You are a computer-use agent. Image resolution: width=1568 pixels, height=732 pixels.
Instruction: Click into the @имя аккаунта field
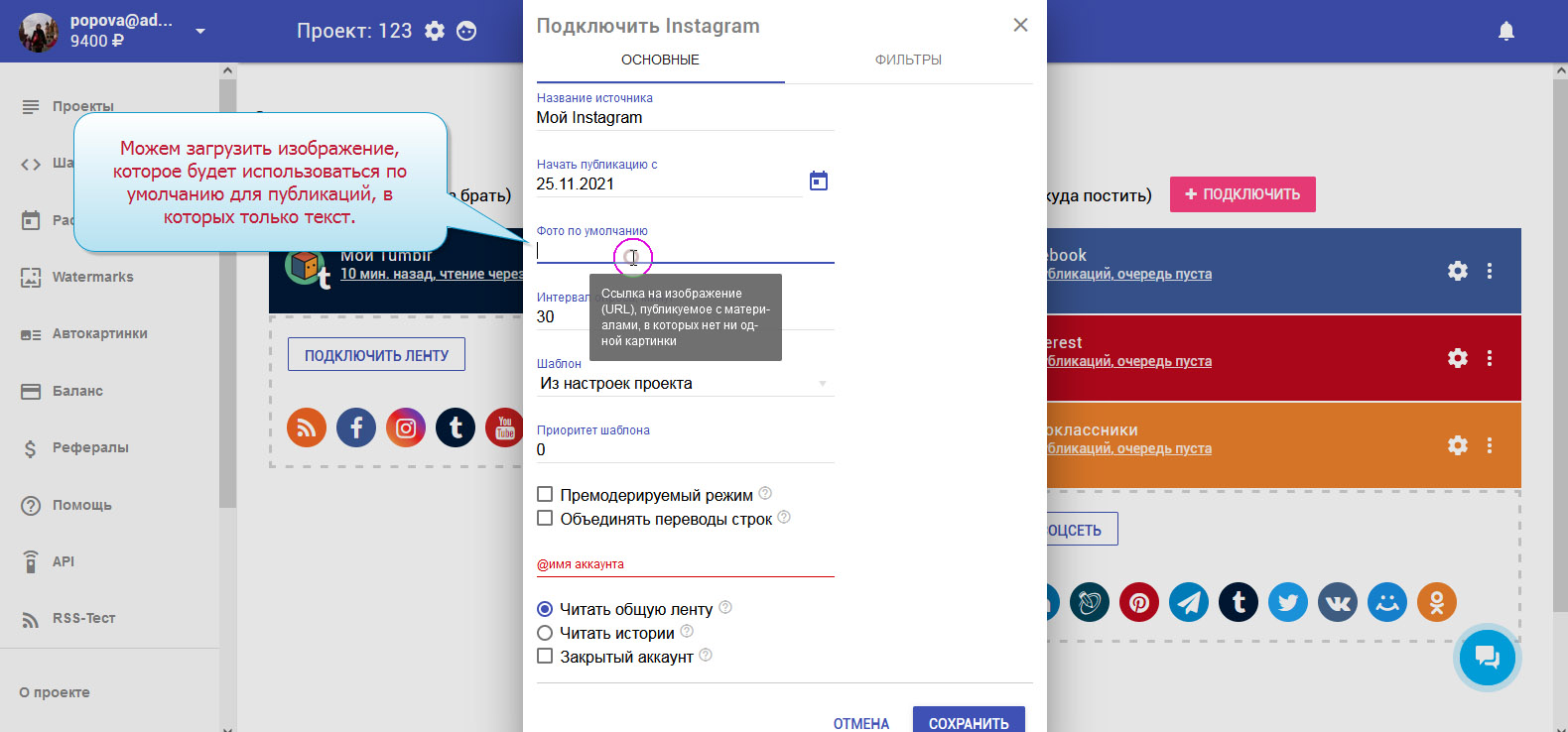click(685, 565)
